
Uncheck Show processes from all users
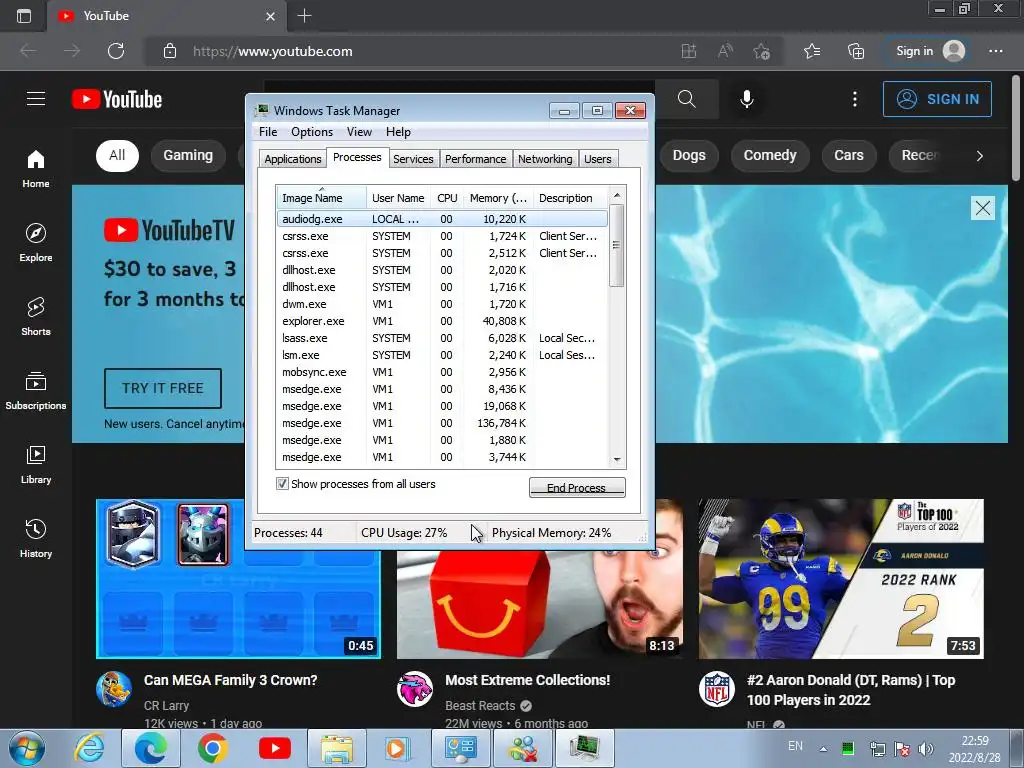282,484
